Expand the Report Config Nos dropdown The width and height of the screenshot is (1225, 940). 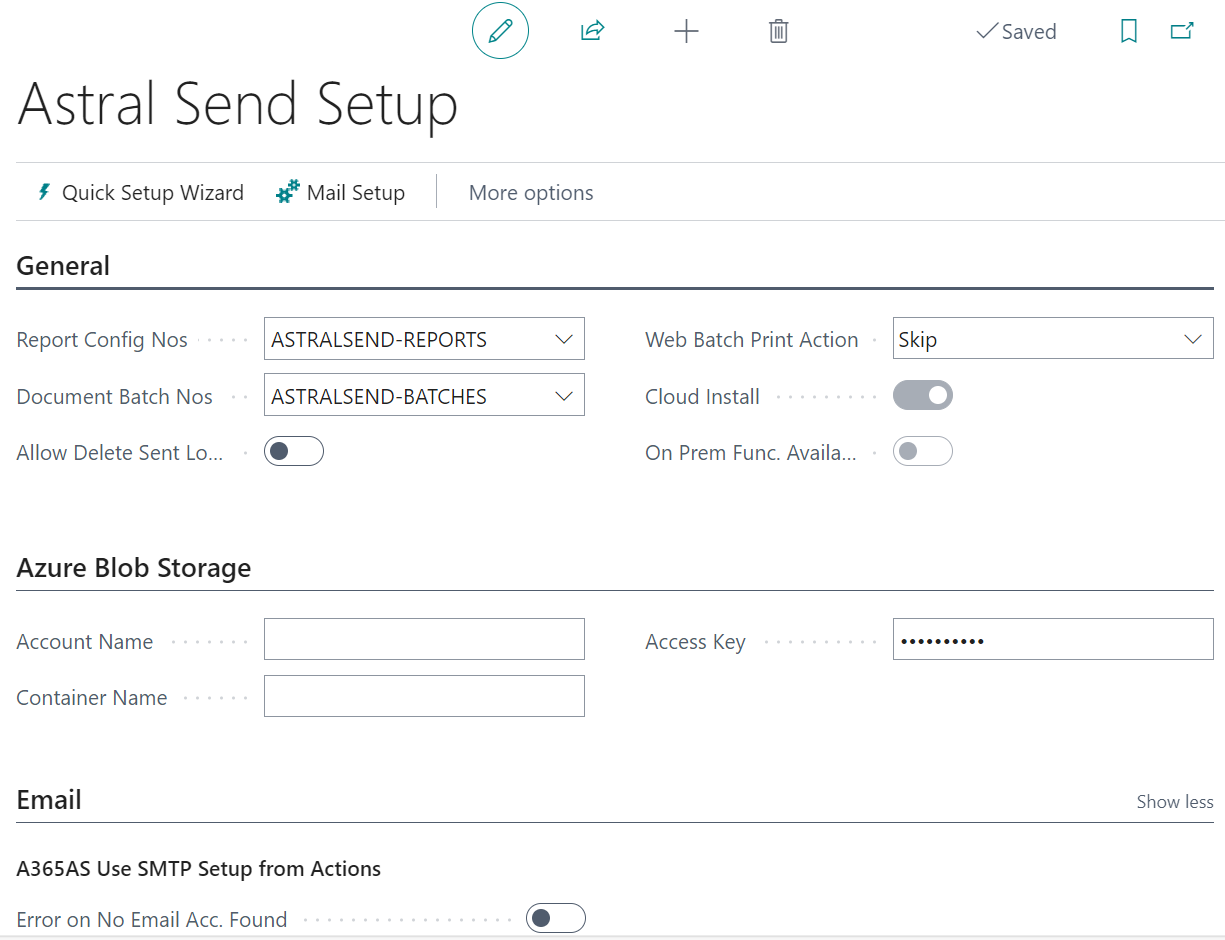coord(564,340)
